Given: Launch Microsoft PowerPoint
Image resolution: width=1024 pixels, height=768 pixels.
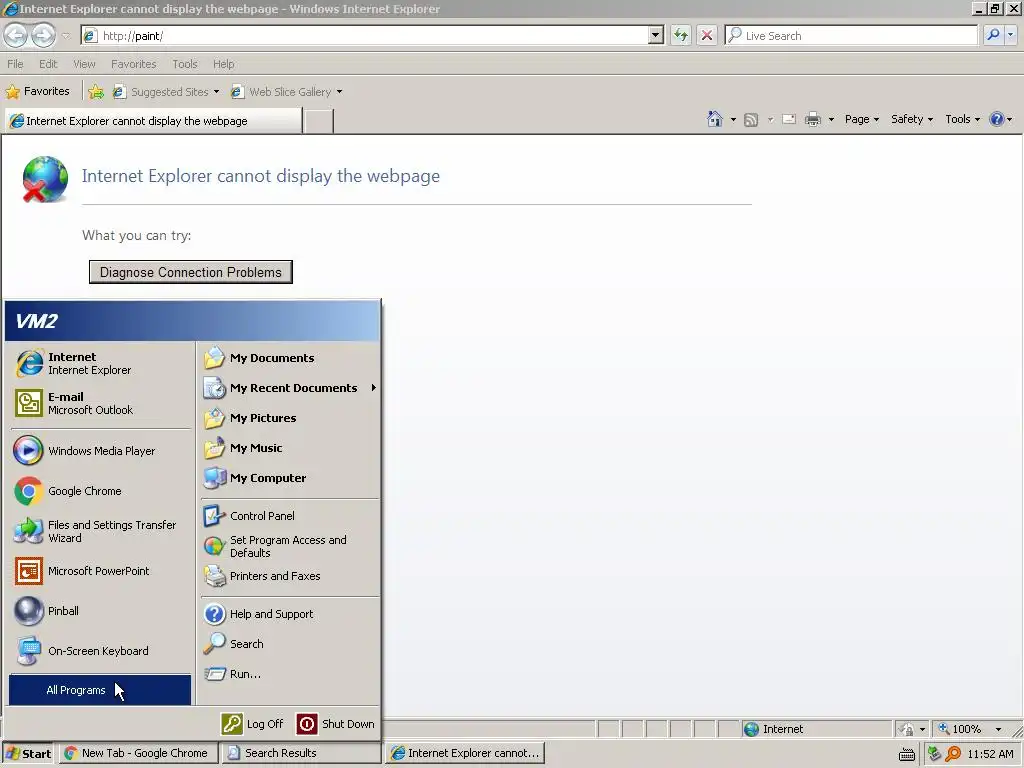Looking at the screenshot, I should click(x=101, y=571).
